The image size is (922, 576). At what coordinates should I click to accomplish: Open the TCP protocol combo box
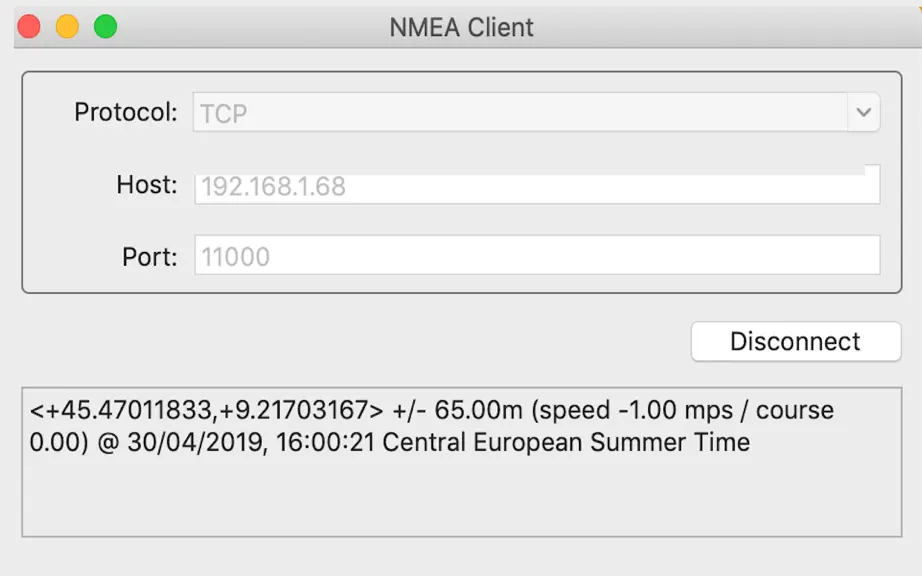pos(536,112)
